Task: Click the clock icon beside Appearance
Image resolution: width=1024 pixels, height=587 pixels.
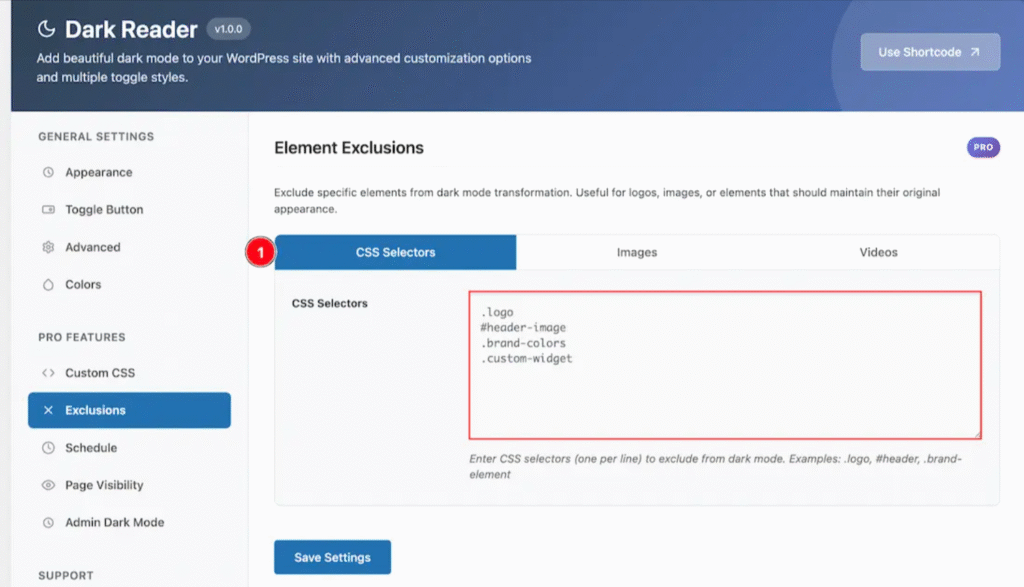Action: (x=48, y=172)
